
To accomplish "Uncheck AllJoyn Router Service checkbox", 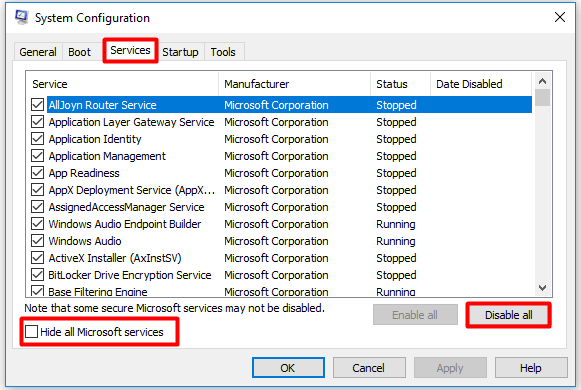I will point(37,105).
